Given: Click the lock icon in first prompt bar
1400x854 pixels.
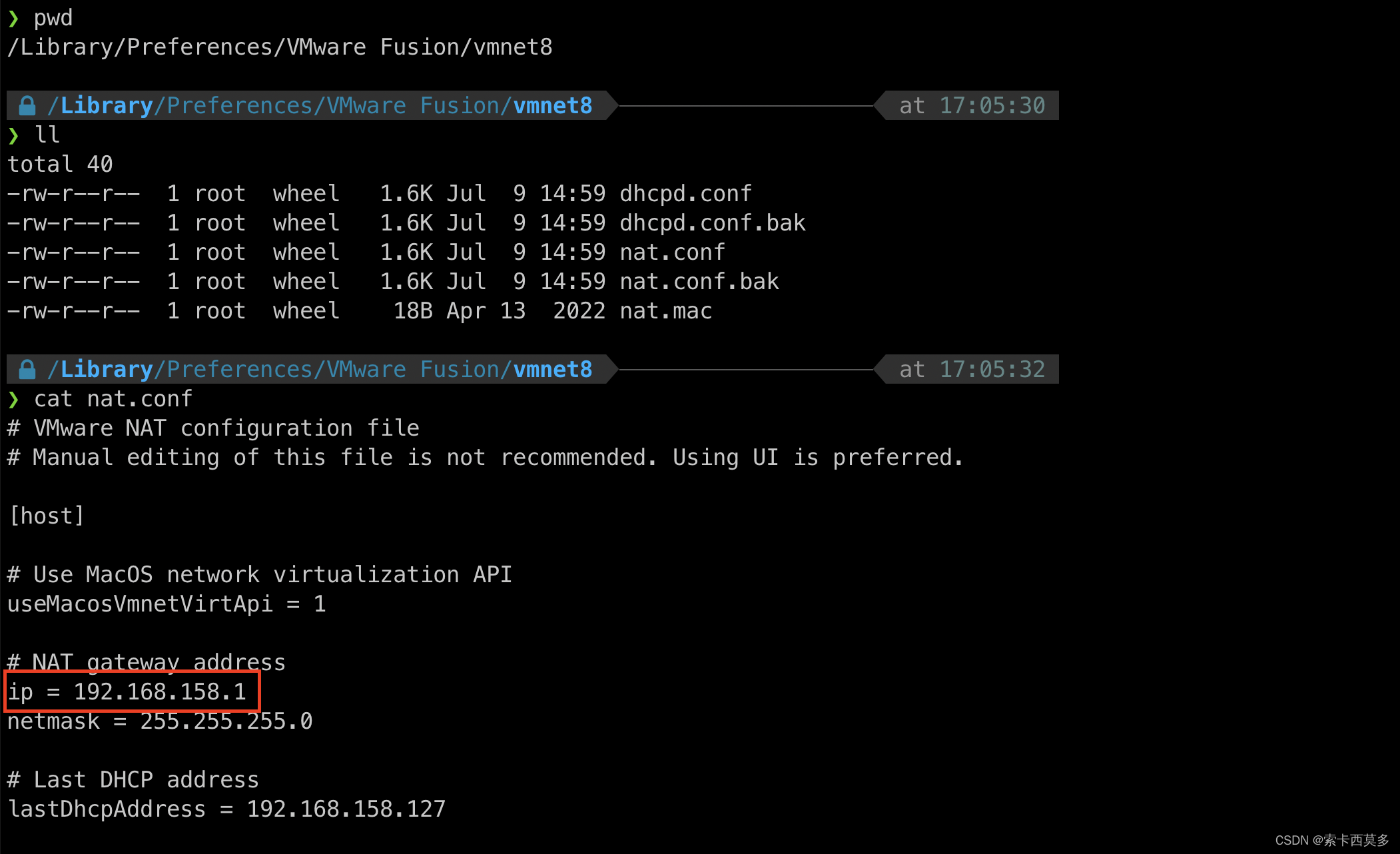Looking at the screenshot, I should click(x=27, y=105).
